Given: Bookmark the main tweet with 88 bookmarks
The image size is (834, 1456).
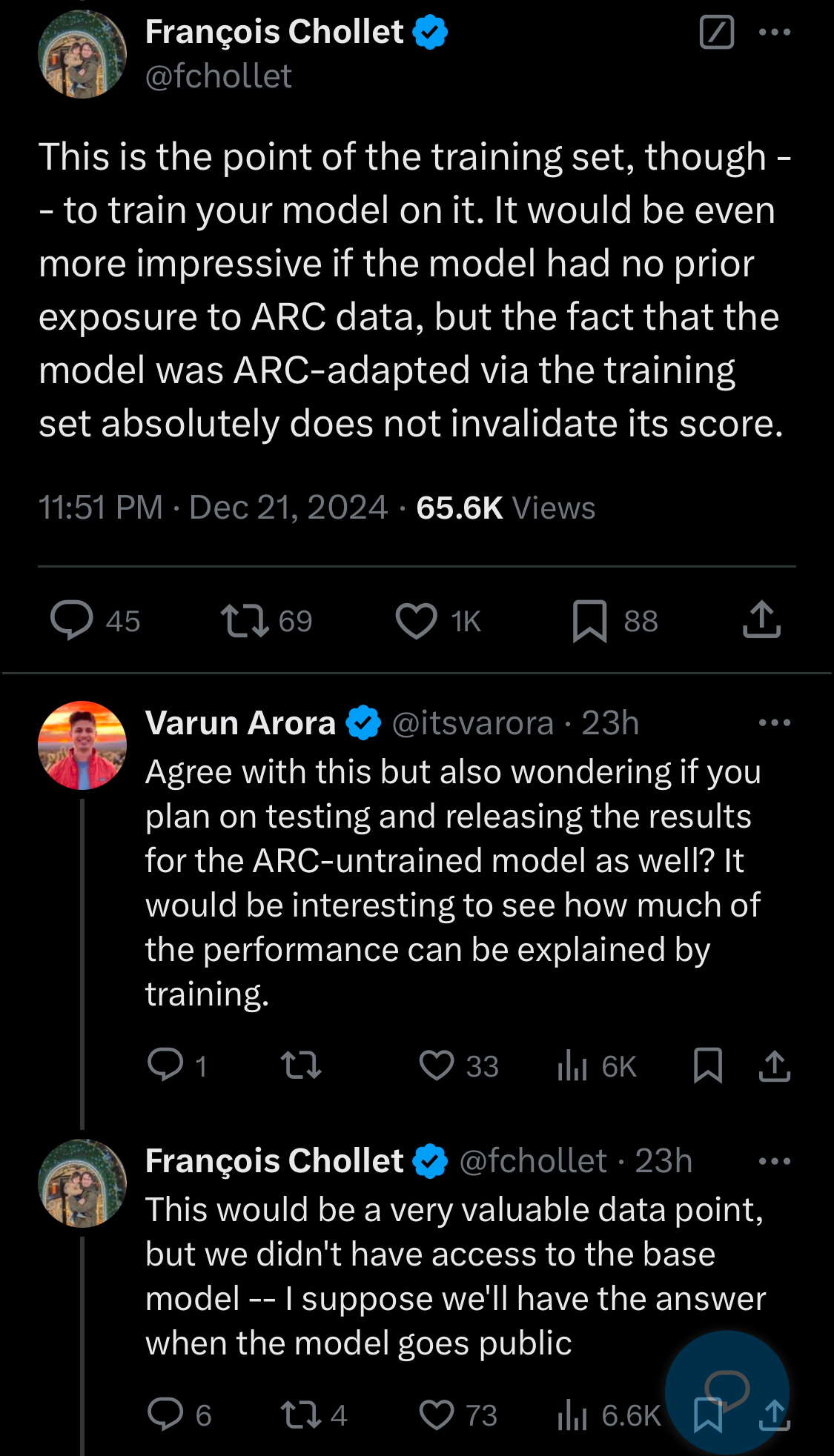Looking at the screenshot, I should coord(589,621).
